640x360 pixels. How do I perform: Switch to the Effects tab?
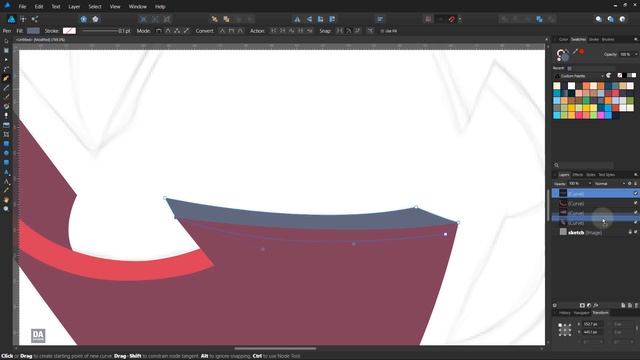pyautogui.click(x=578, y=175)
